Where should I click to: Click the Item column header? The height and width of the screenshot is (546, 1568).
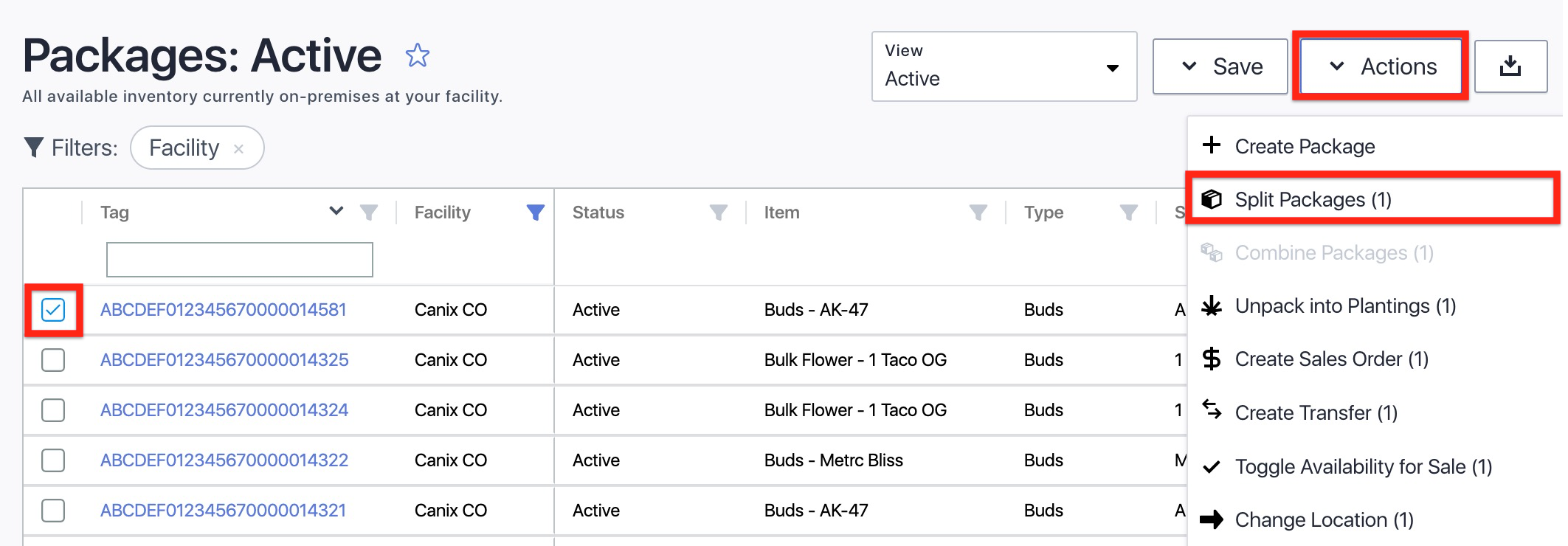coord(782,212)
